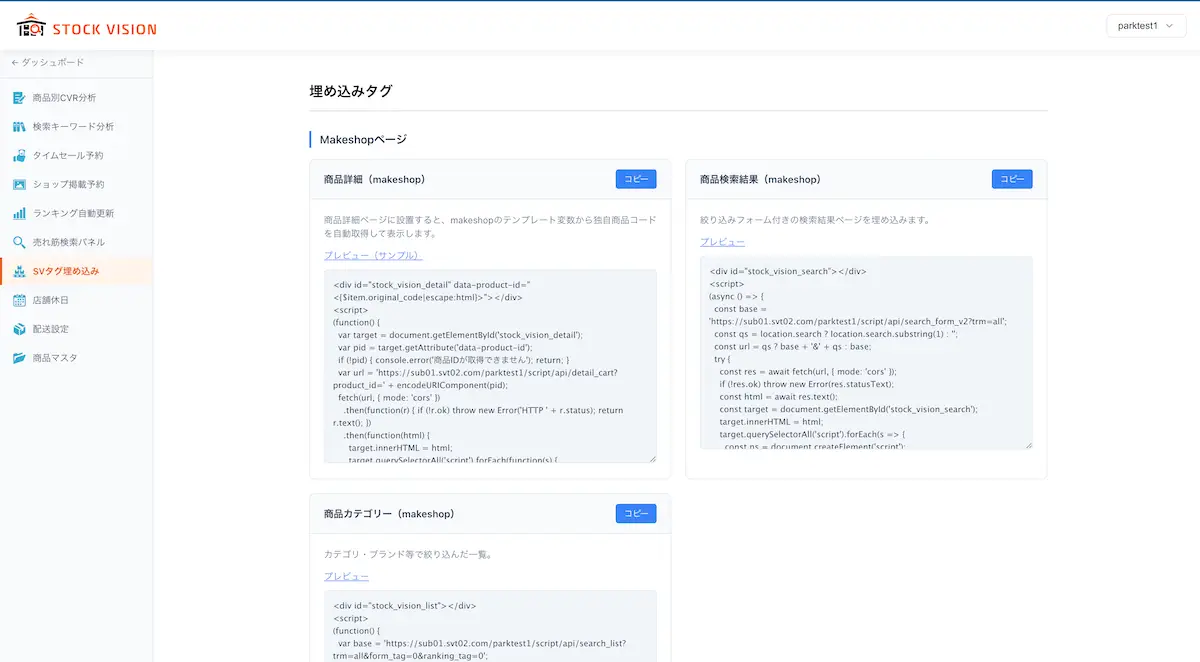Screen dimensions: 1200x662
Task: Click the 商品マスタ folder icon
Action: pyautogui.click(x=19, y=358)
